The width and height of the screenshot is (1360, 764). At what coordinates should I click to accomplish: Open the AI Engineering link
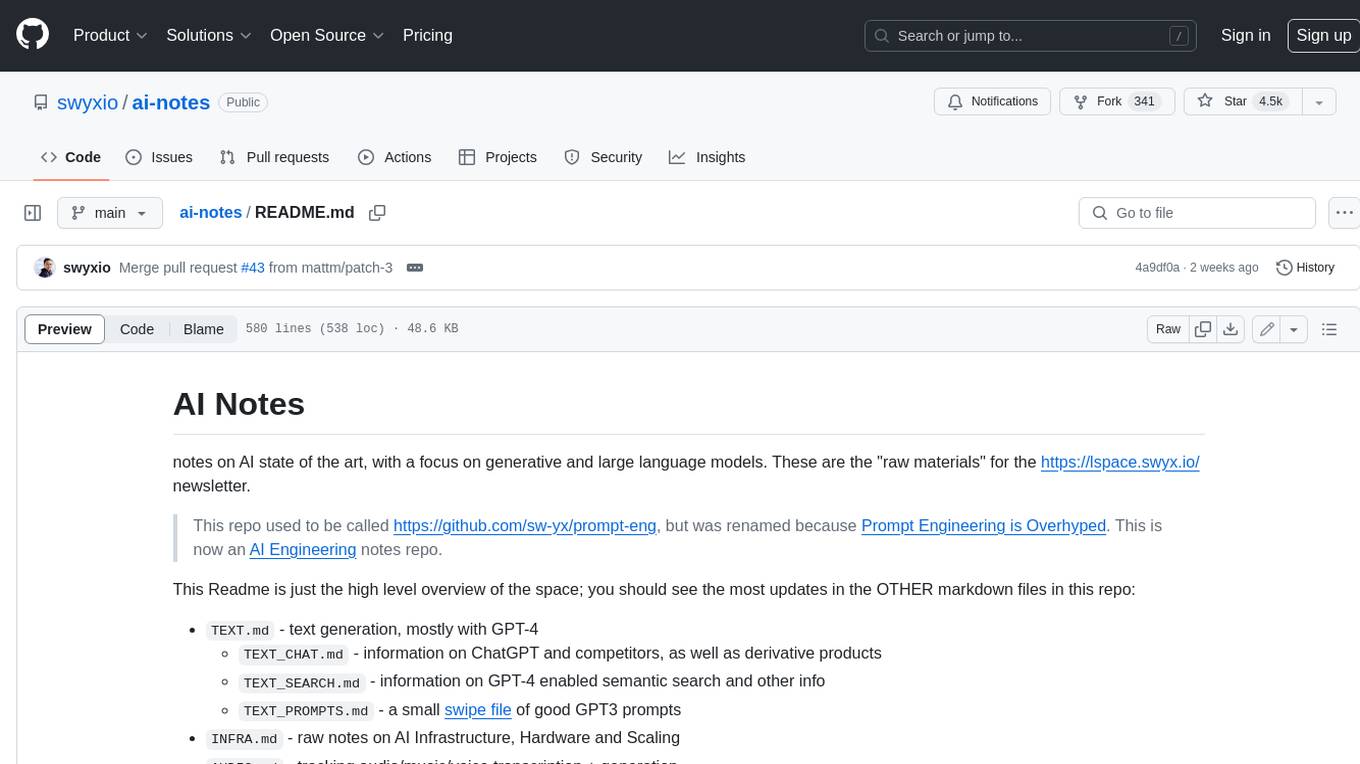tap(303, 549)
